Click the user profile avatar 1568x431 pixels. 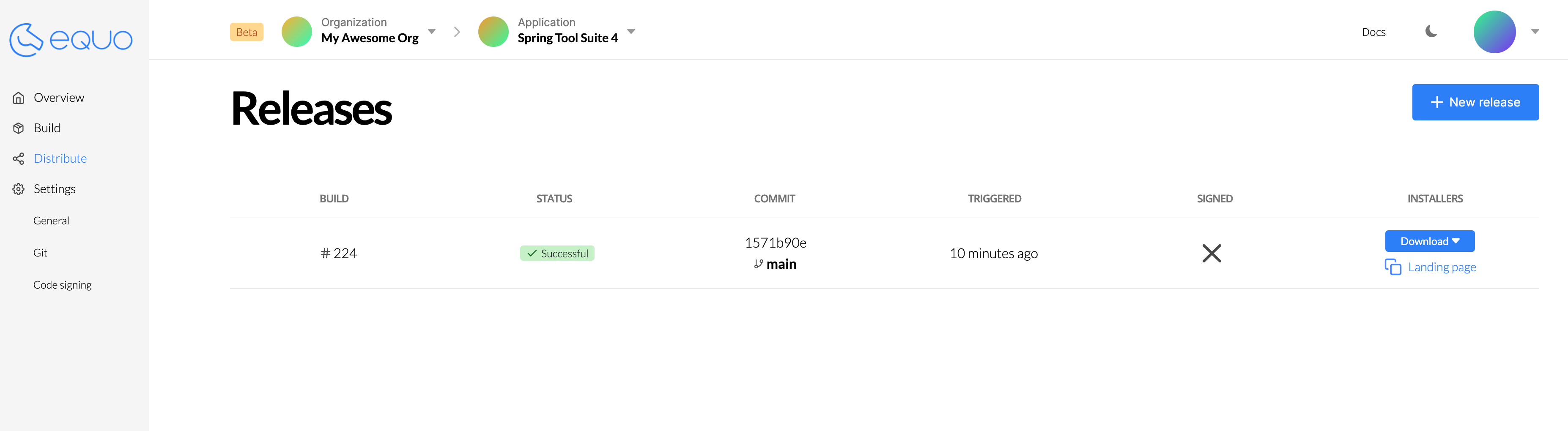click(x=1494, y=32)
